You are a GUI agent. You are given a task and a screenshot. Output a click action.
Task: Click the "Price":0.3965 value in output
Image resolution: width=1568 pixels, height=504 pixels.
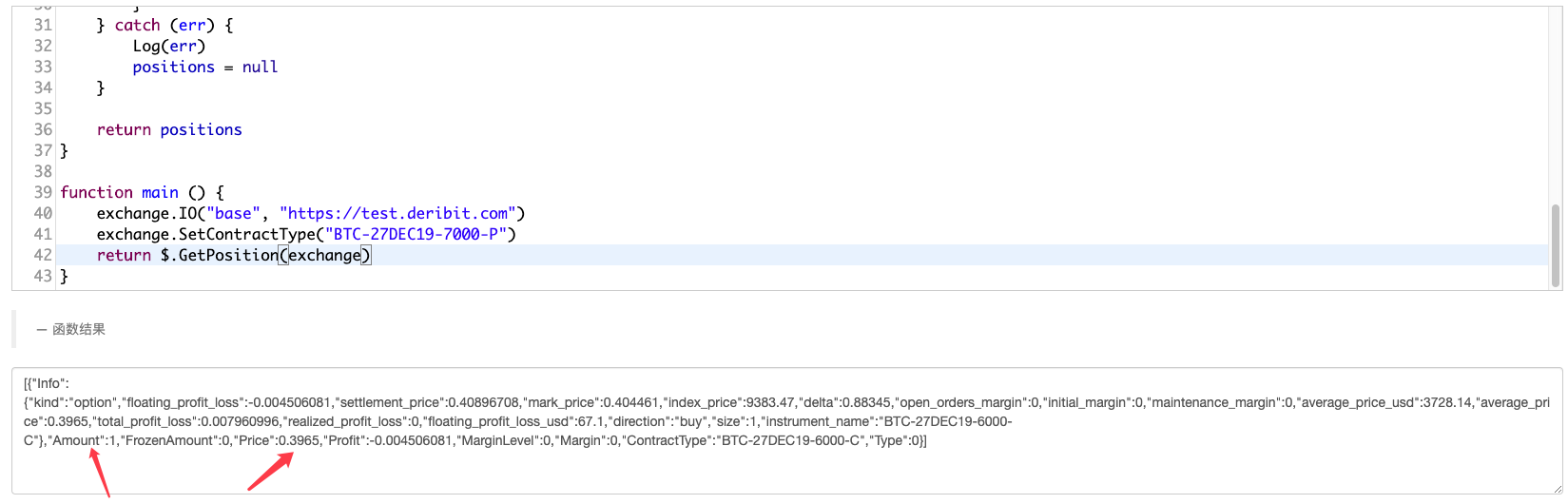(276, 440)
